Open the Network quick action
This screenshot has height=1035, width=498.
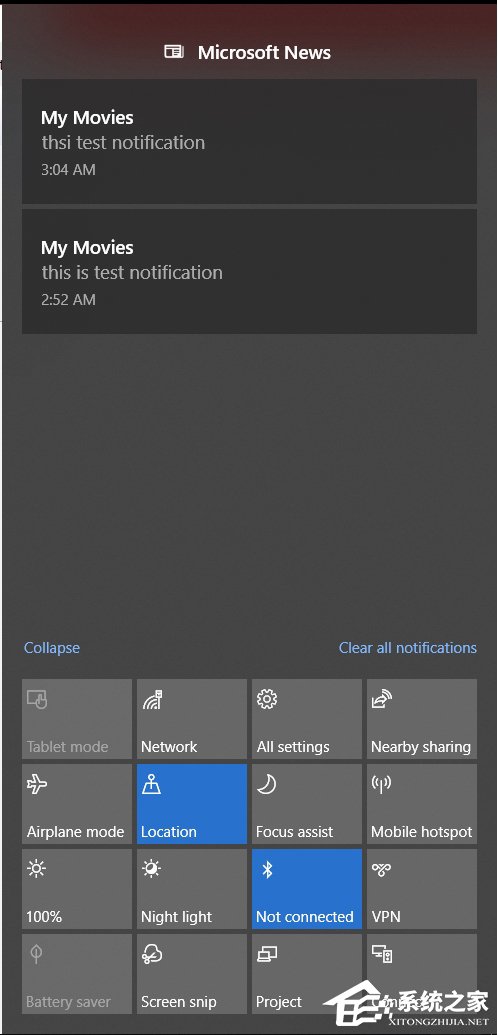(192, 719)
